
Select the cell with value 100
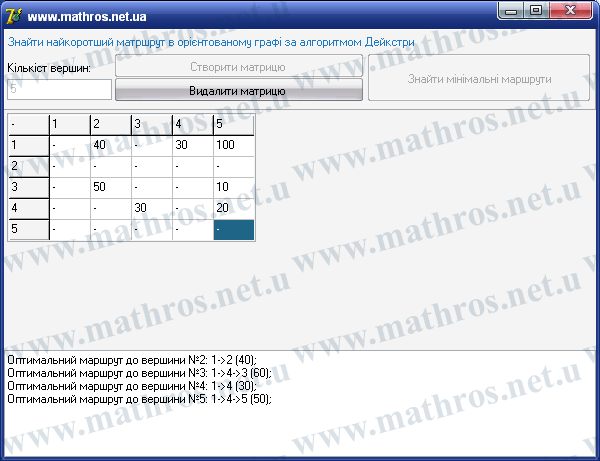[233, 145]
